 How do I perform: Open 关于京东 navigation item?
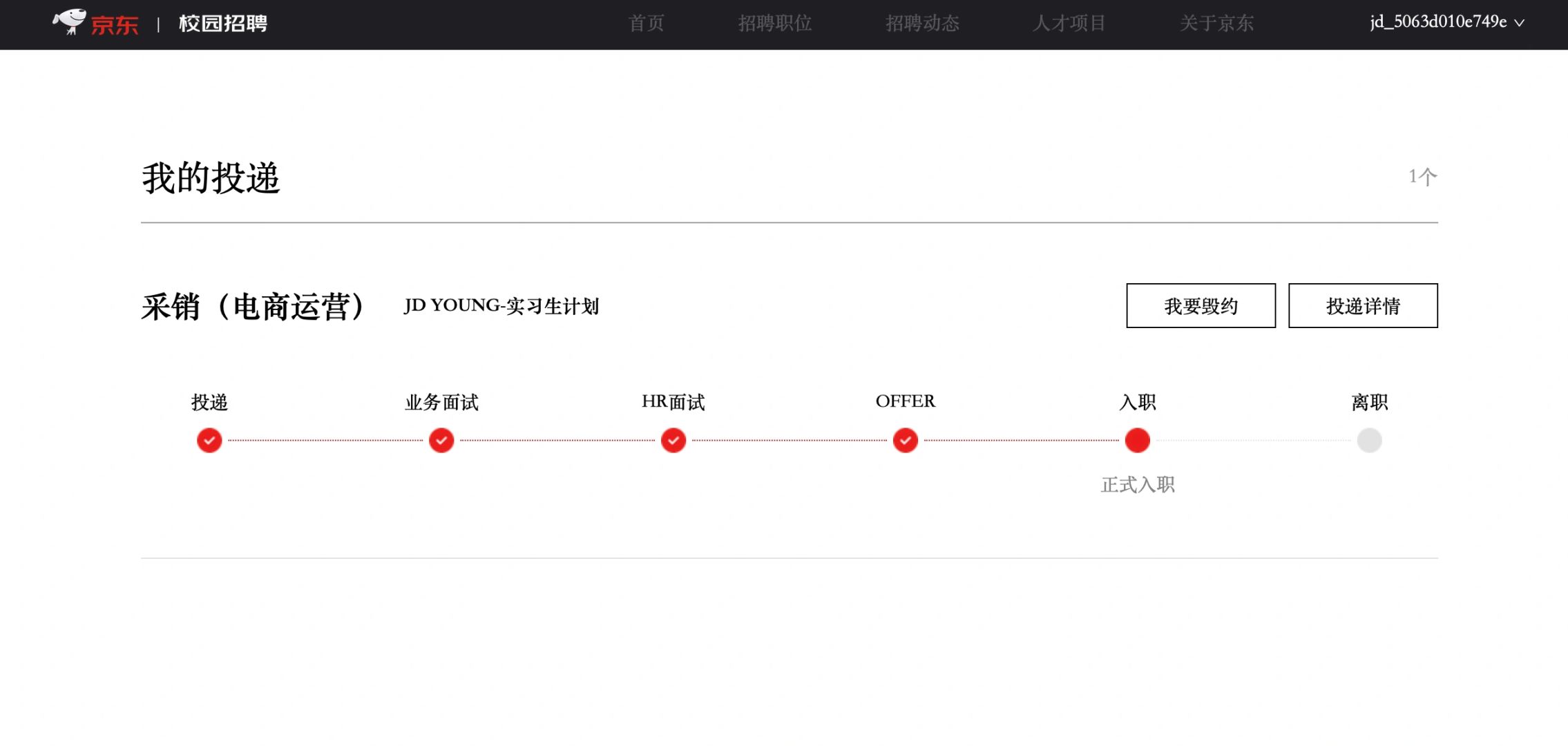tap(1216, 23)
